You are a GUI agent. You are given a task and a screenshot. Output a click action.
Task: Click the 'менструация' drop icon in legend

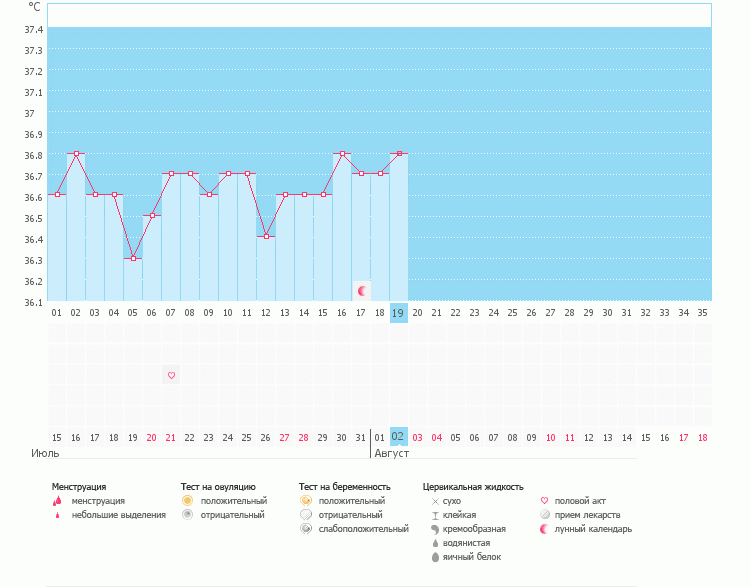(57, 501)
